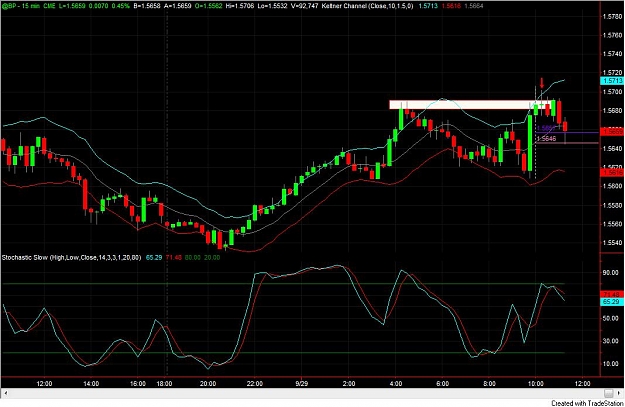This screenshot has height=407, width=625.
Task: Click the 1.5780 price axis label
Action: coord(612,16)
